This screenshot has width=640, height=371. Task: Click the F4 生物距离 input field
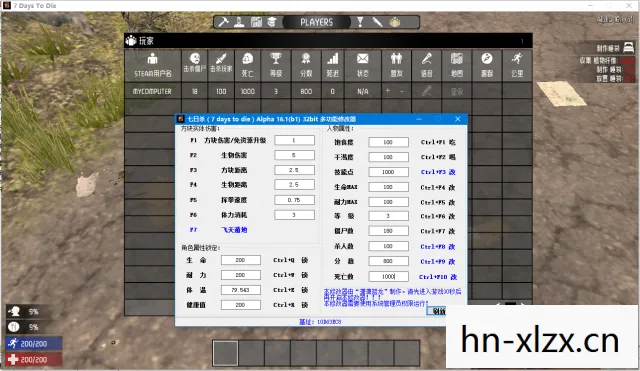[x=294, y=184]
